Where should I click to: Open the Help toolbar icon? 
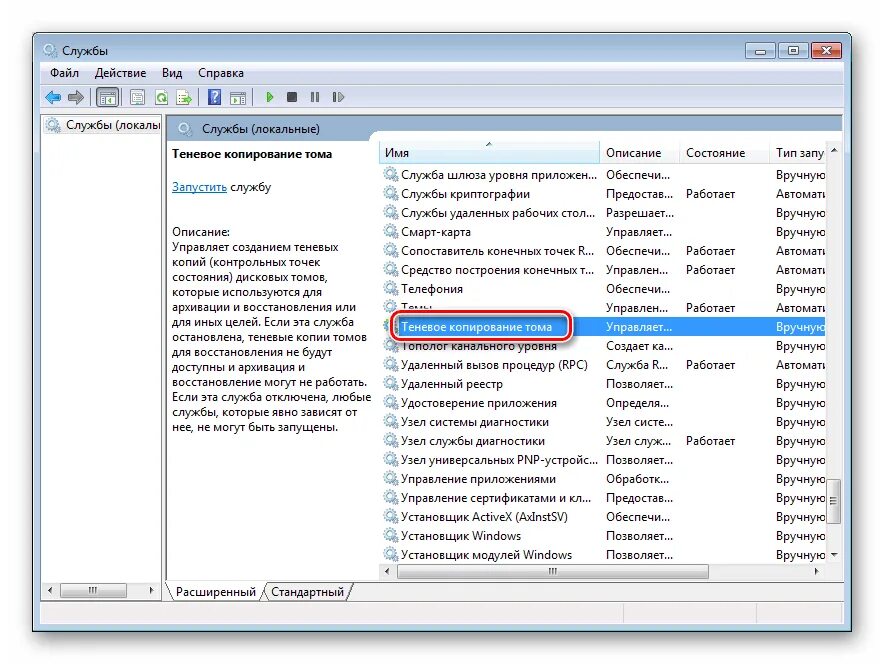point(214,97)
